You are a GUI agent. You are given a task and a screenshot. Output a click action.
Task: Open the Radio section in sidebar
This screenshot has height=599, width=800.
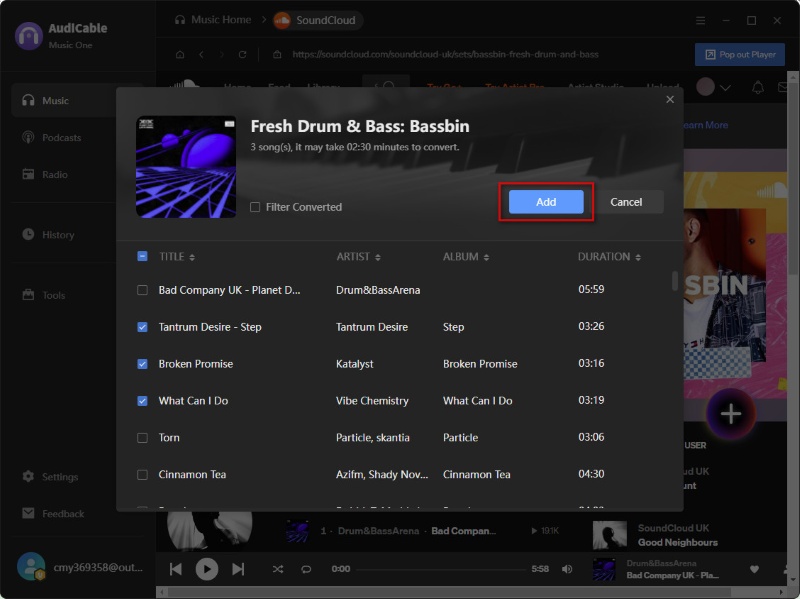(x=55, y=174)
